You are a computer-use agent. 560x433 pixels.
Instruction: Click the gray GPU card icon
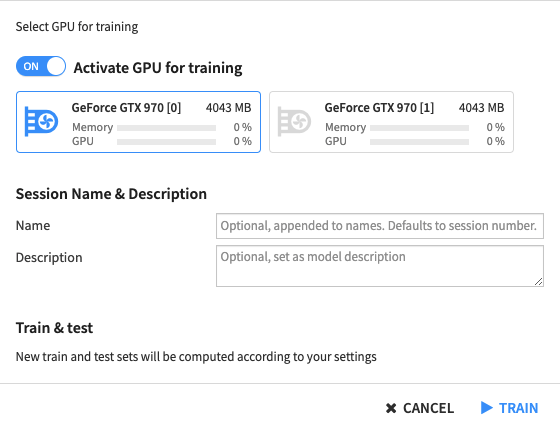pyautogui.click(x=294, y=121)
